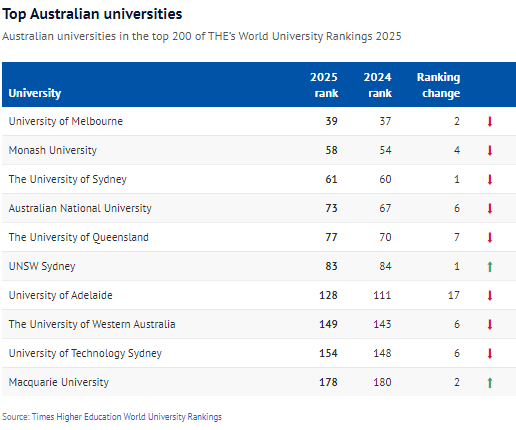Click the subtitle about THE's World University Rankings 2025

click(x=202, y=36)
